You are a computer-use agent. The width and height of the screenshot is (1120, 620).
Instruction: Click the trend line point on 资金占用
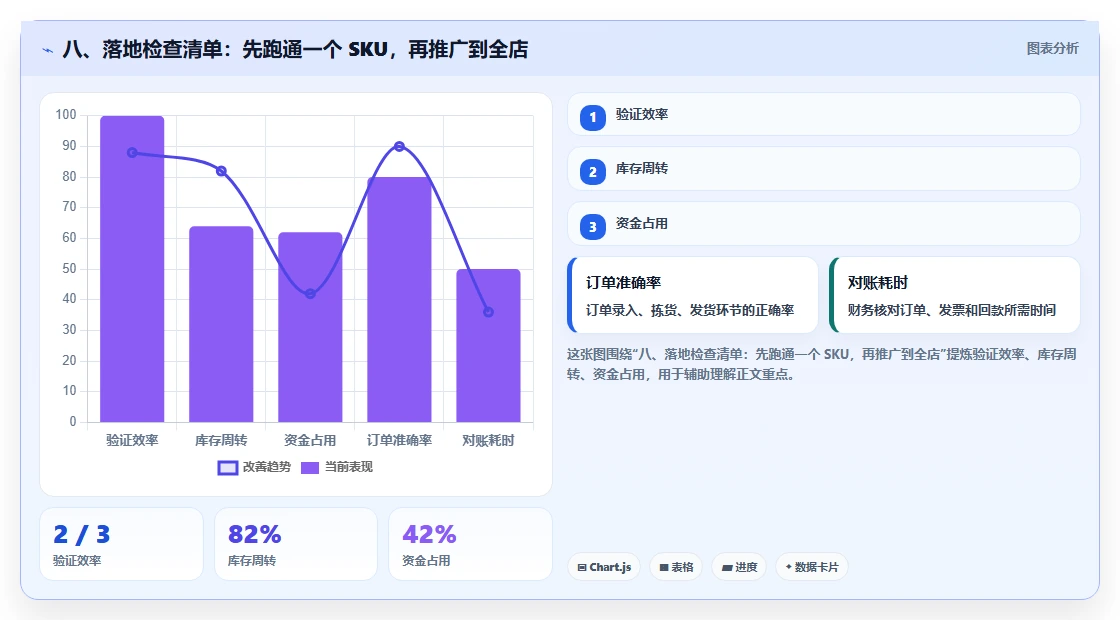click(x=310, y=294)
